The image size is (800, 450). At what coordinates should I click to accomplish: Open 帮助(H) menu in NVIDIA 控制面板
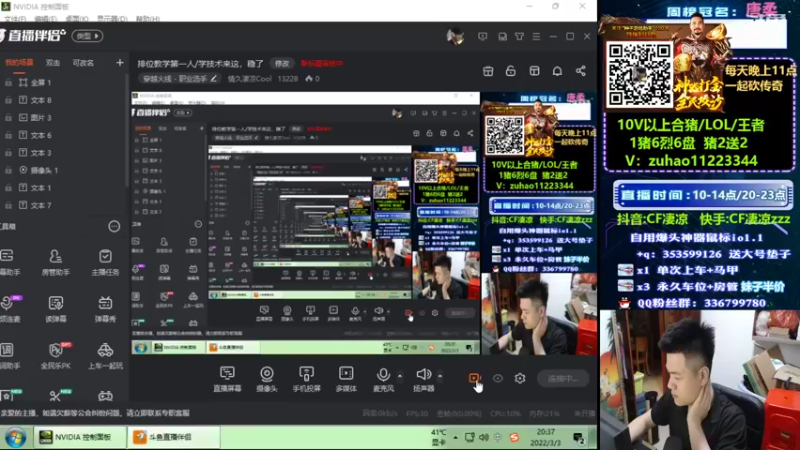tap(148, 18)
